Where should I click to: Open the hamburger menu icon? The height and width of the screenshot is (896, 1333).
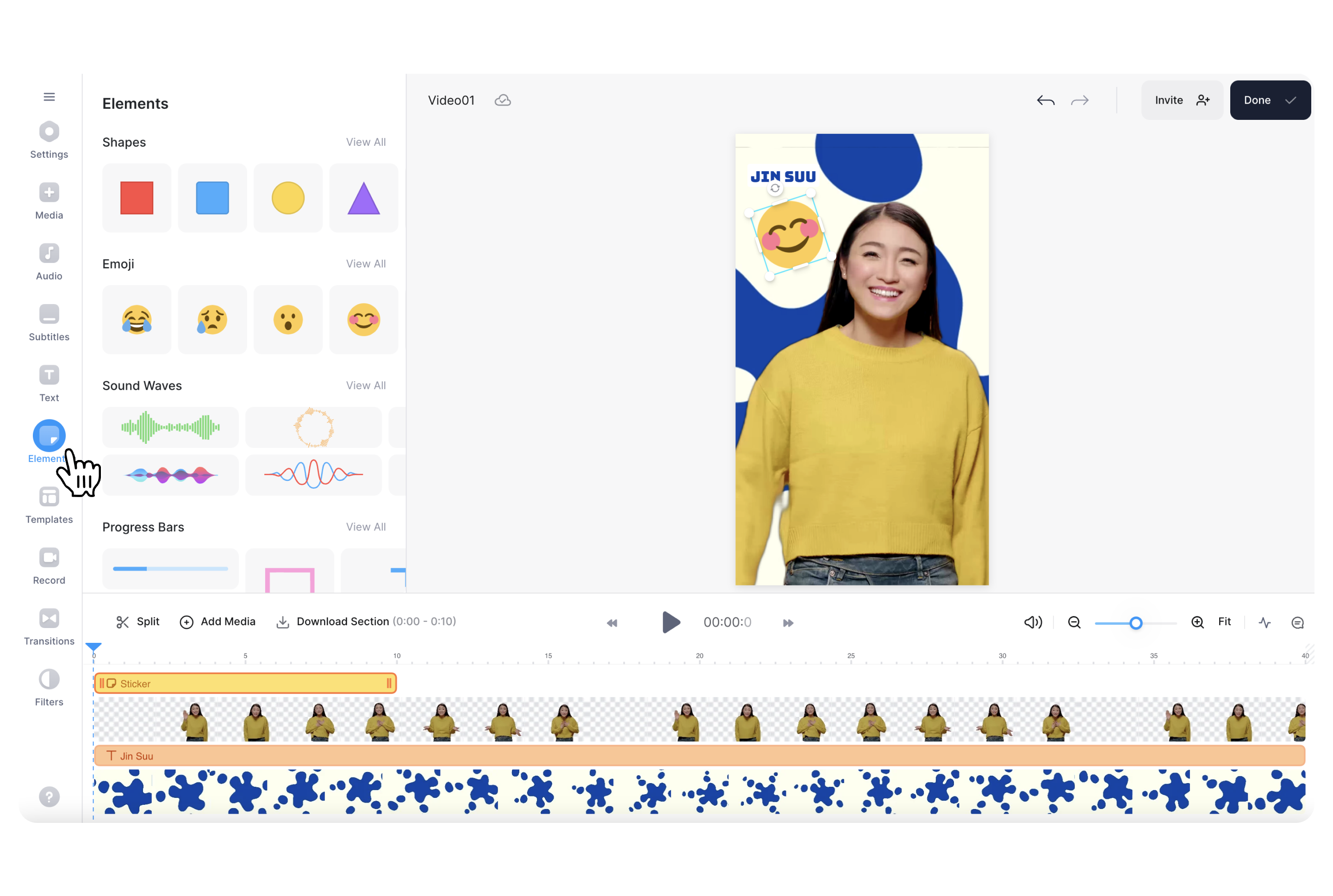[x=49, y=97]
